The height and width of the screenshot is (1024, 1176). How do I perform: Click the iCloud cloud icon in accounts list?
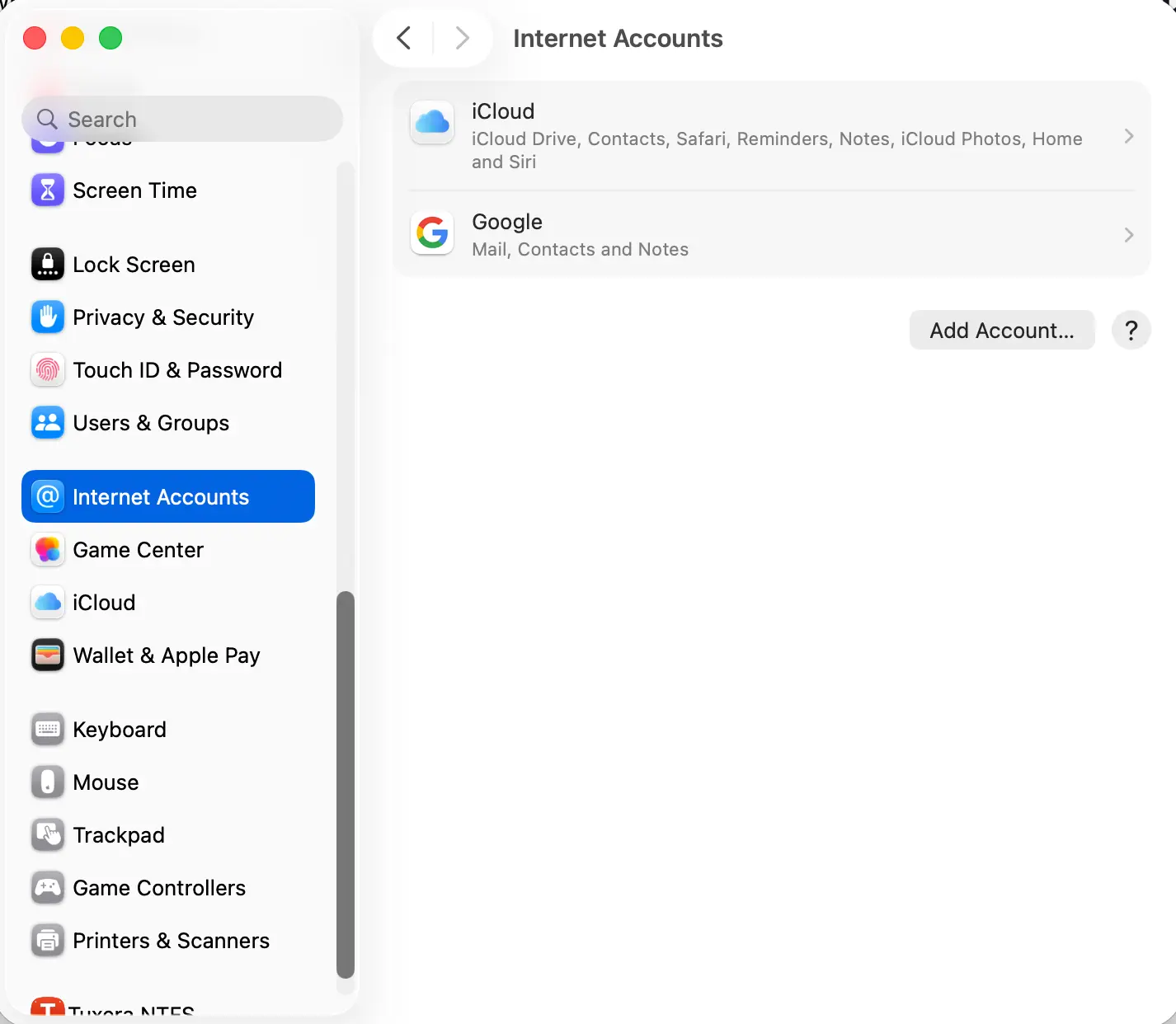tap(432, 123)
